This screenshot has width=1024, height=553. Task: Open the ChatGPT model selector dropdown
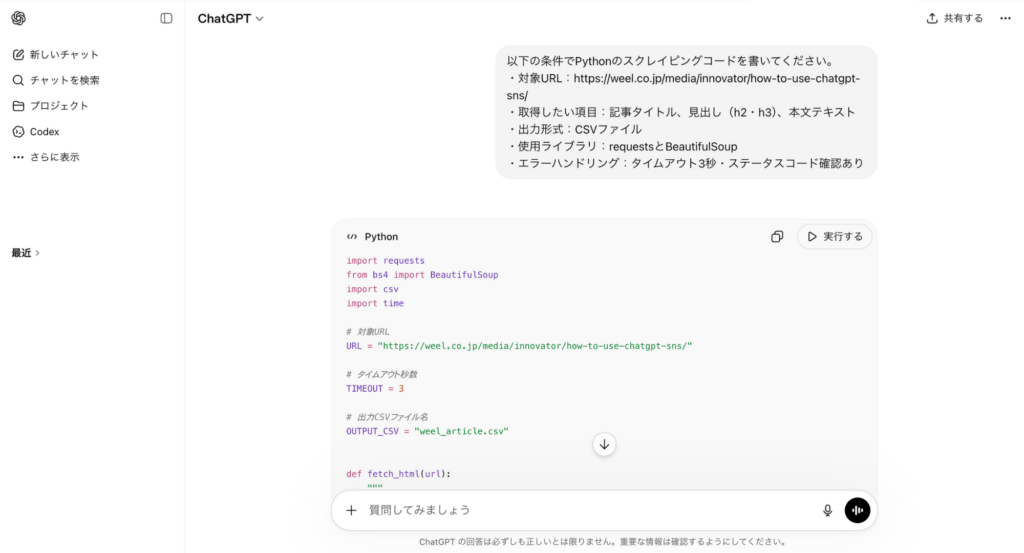tap(231, 19)
